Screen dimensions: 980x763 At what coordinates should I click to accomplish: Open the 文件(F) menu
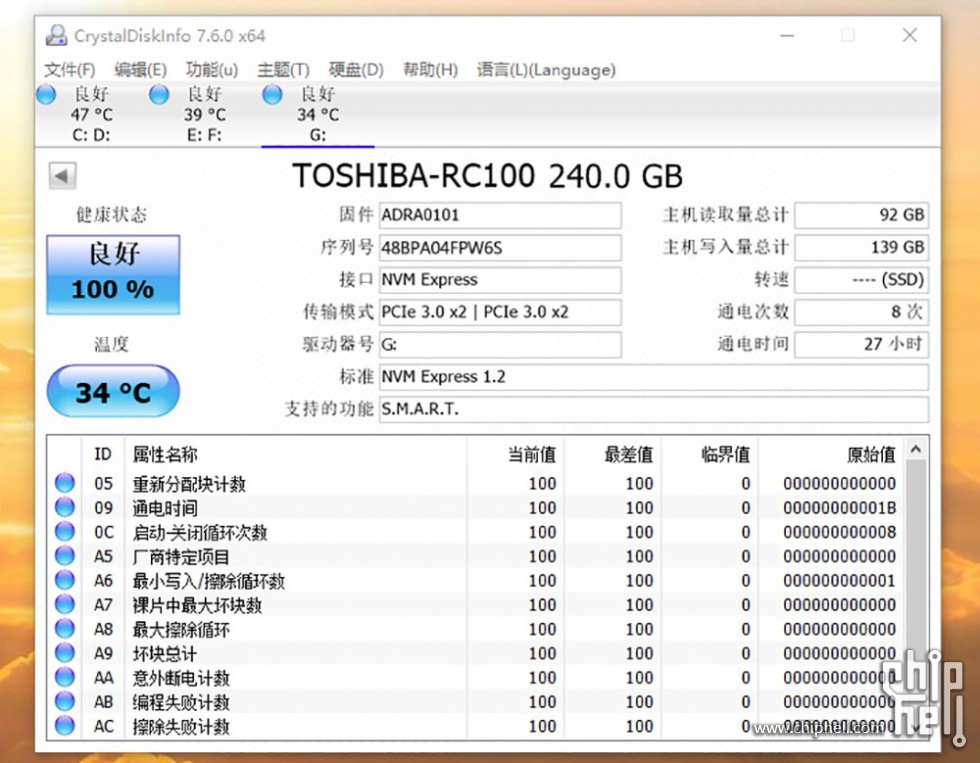pos(69,69)
